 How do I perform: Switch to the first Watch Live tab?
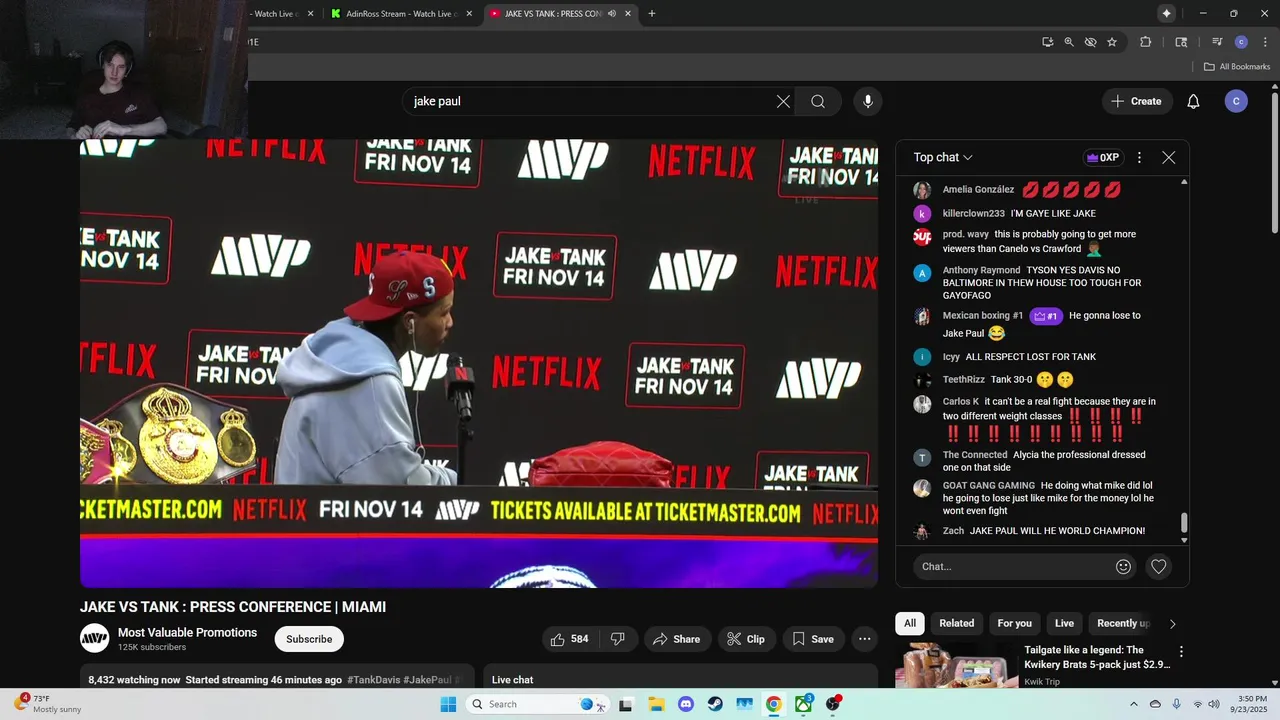(275, 14)
